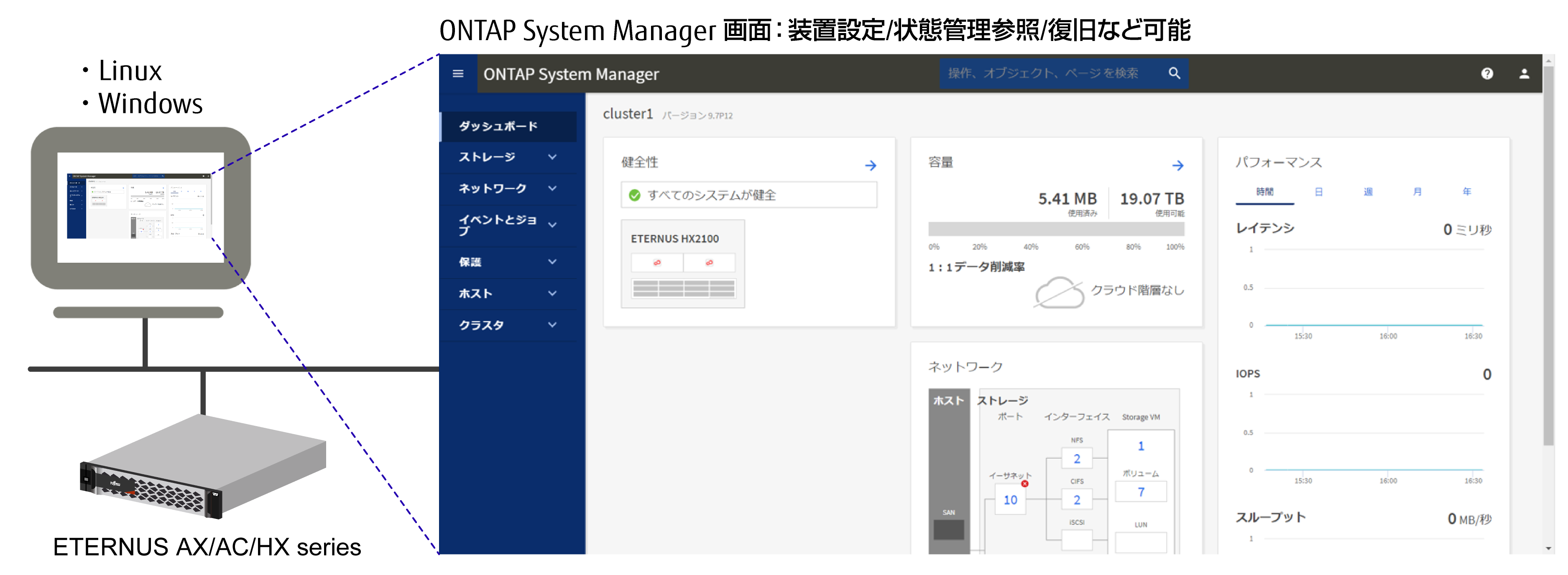Click the search magnifier icon
The image size is (1568, 575).
point(1174,74)
